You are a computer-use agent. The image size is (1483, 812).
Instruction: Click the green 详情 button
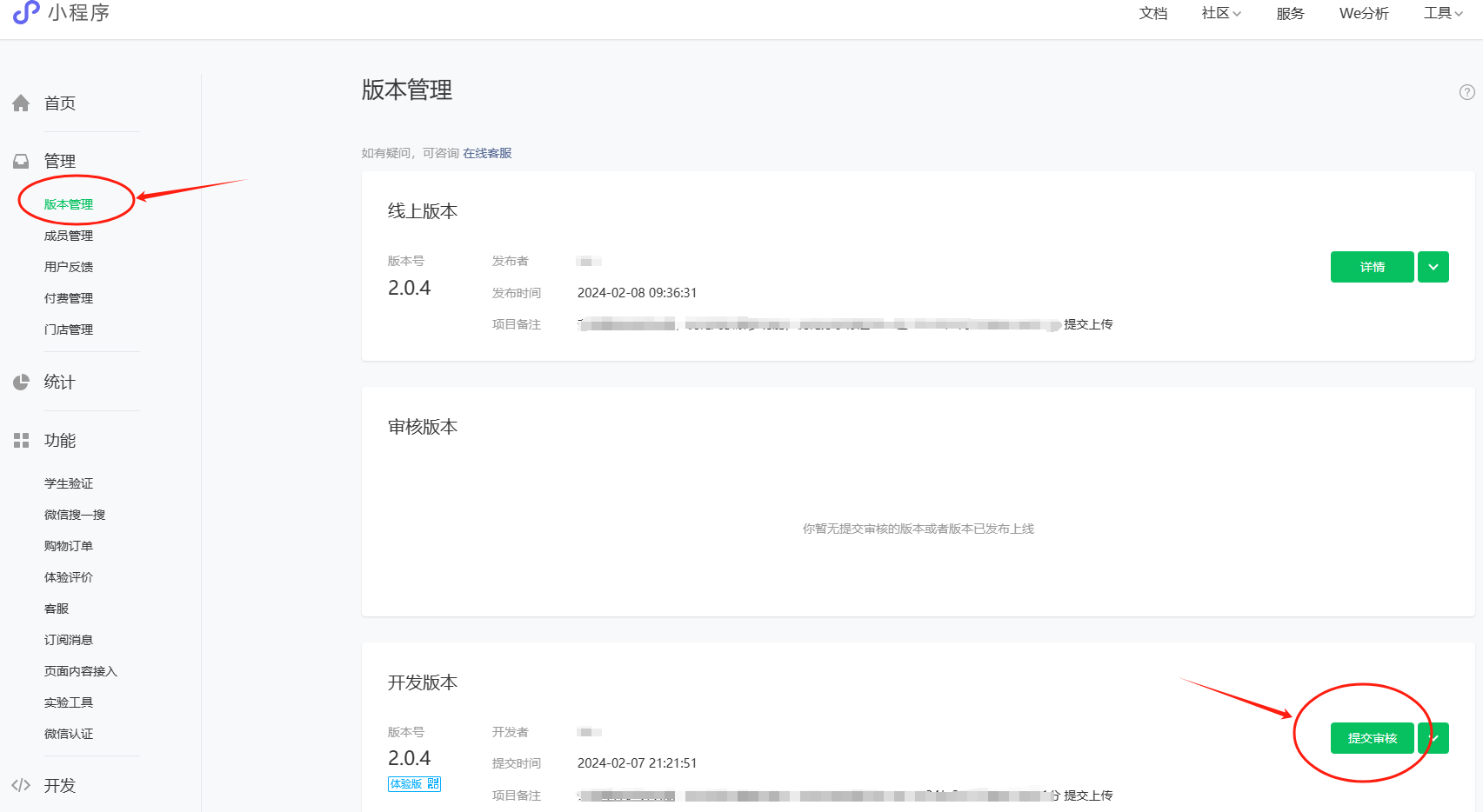coord(1372,267)
